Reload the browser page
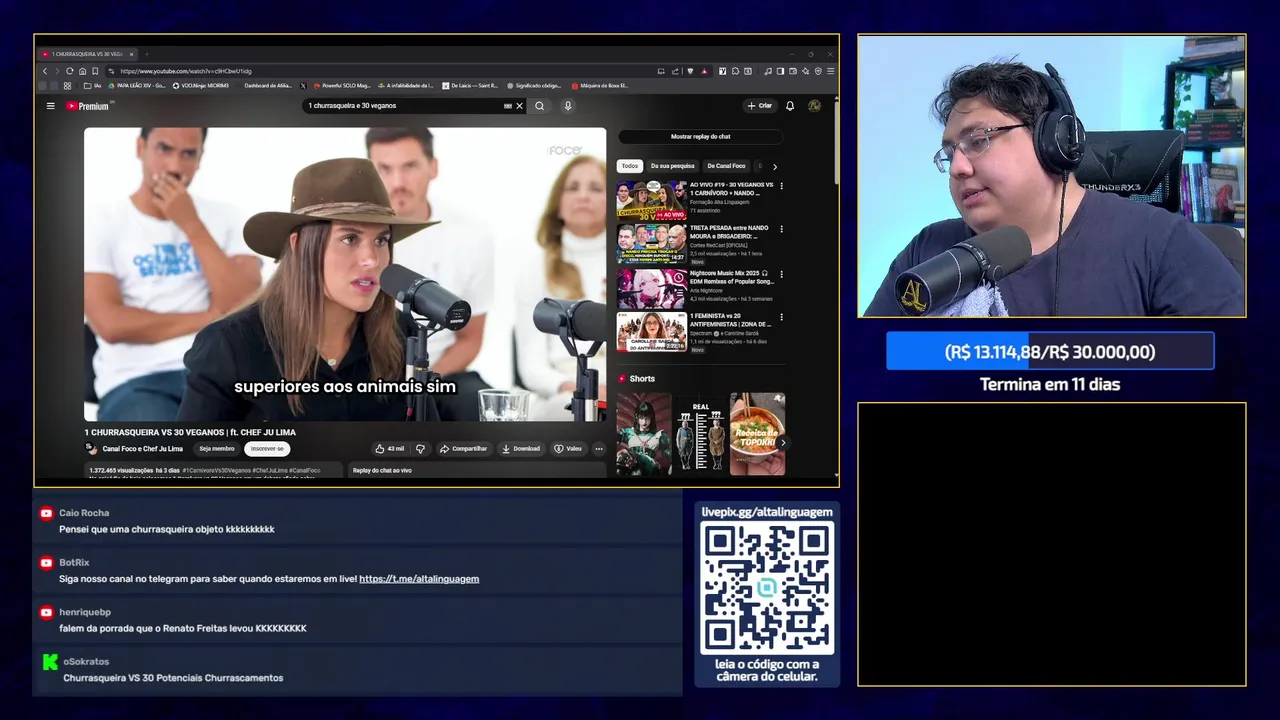Viewport: 1280px width, 720px height. [x=70, y=71]
